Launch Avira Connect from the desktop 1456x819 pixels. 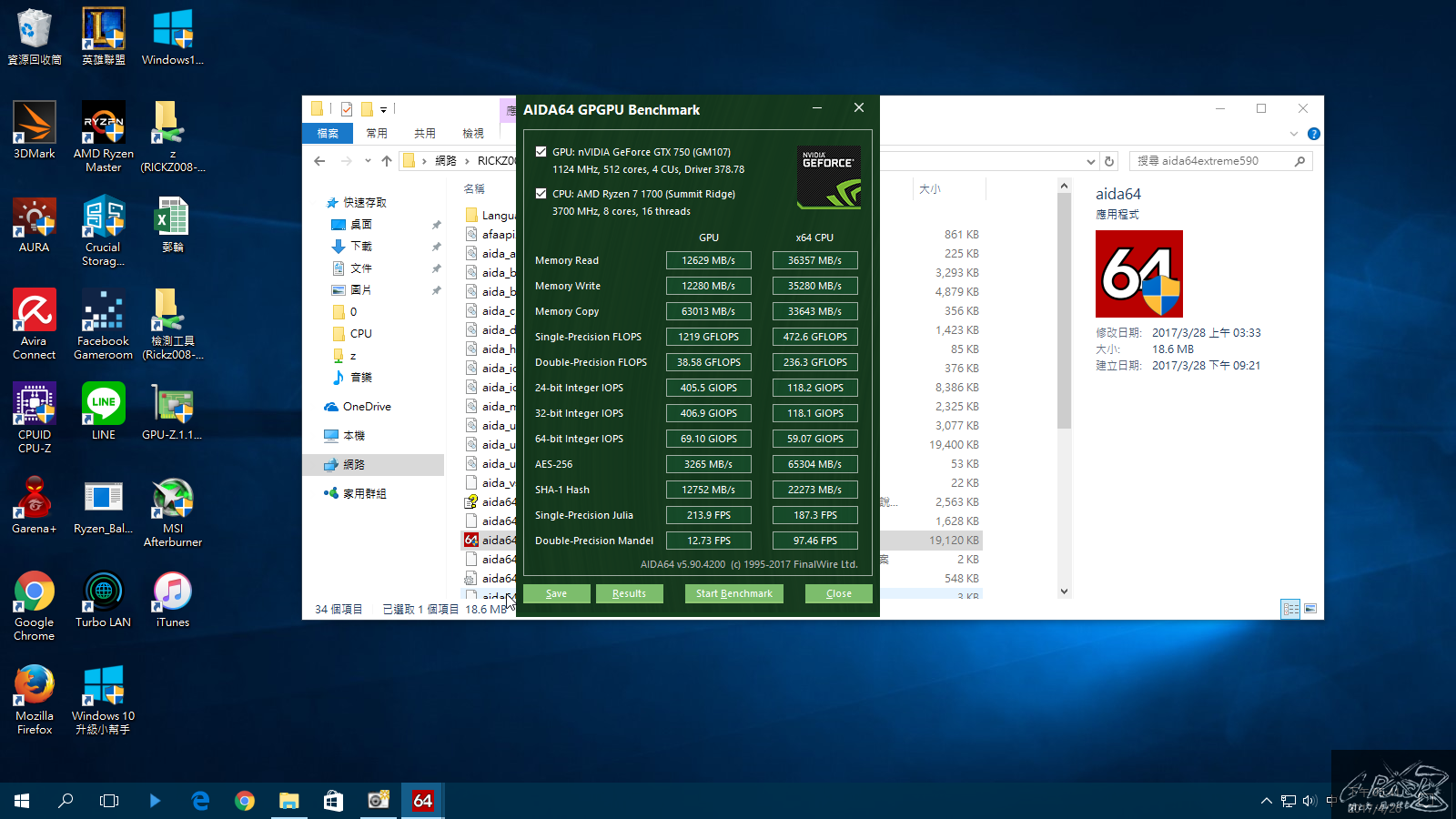[35, 325]
